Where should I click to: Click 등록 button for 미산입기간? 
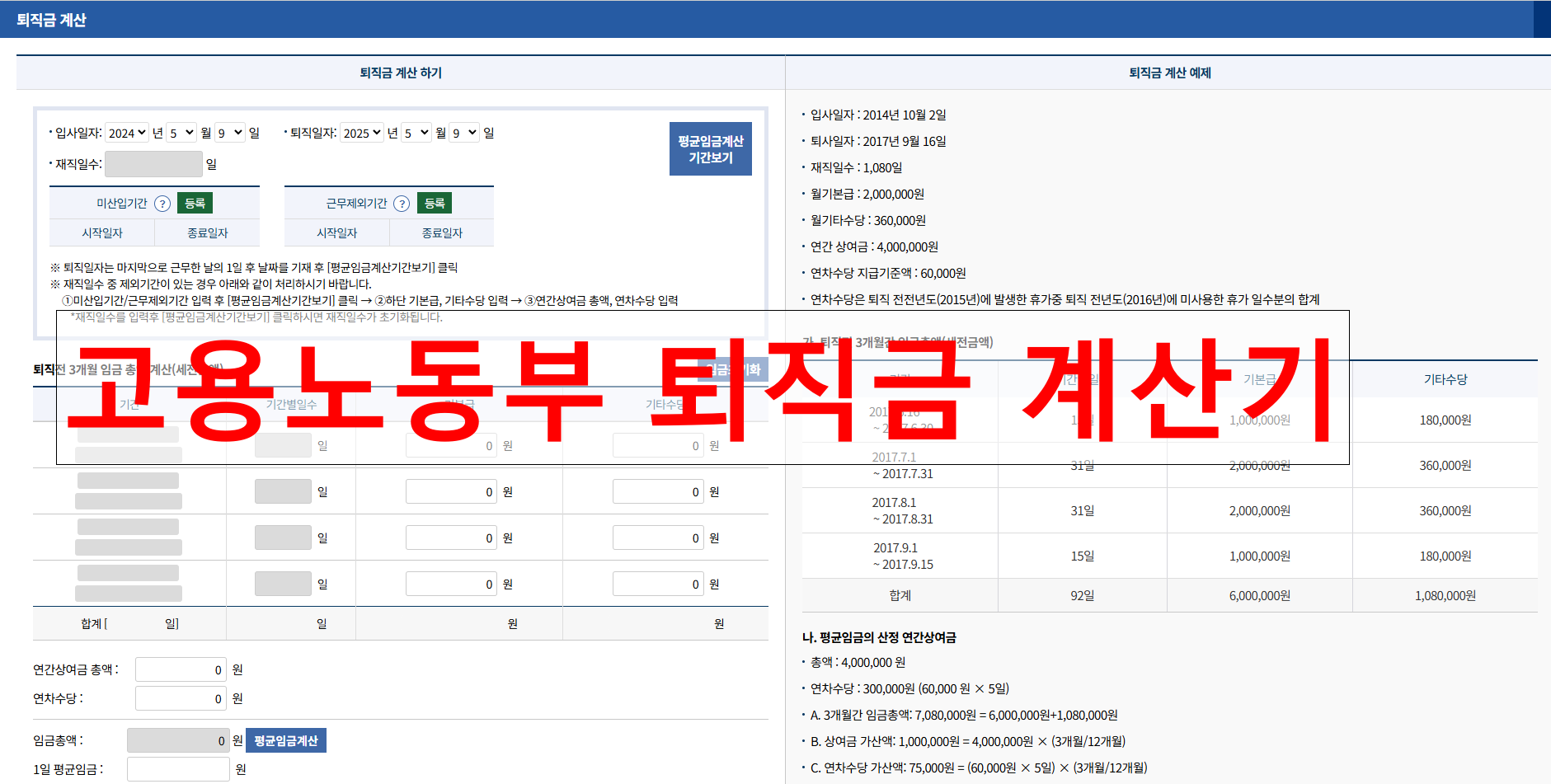(195, 203)
